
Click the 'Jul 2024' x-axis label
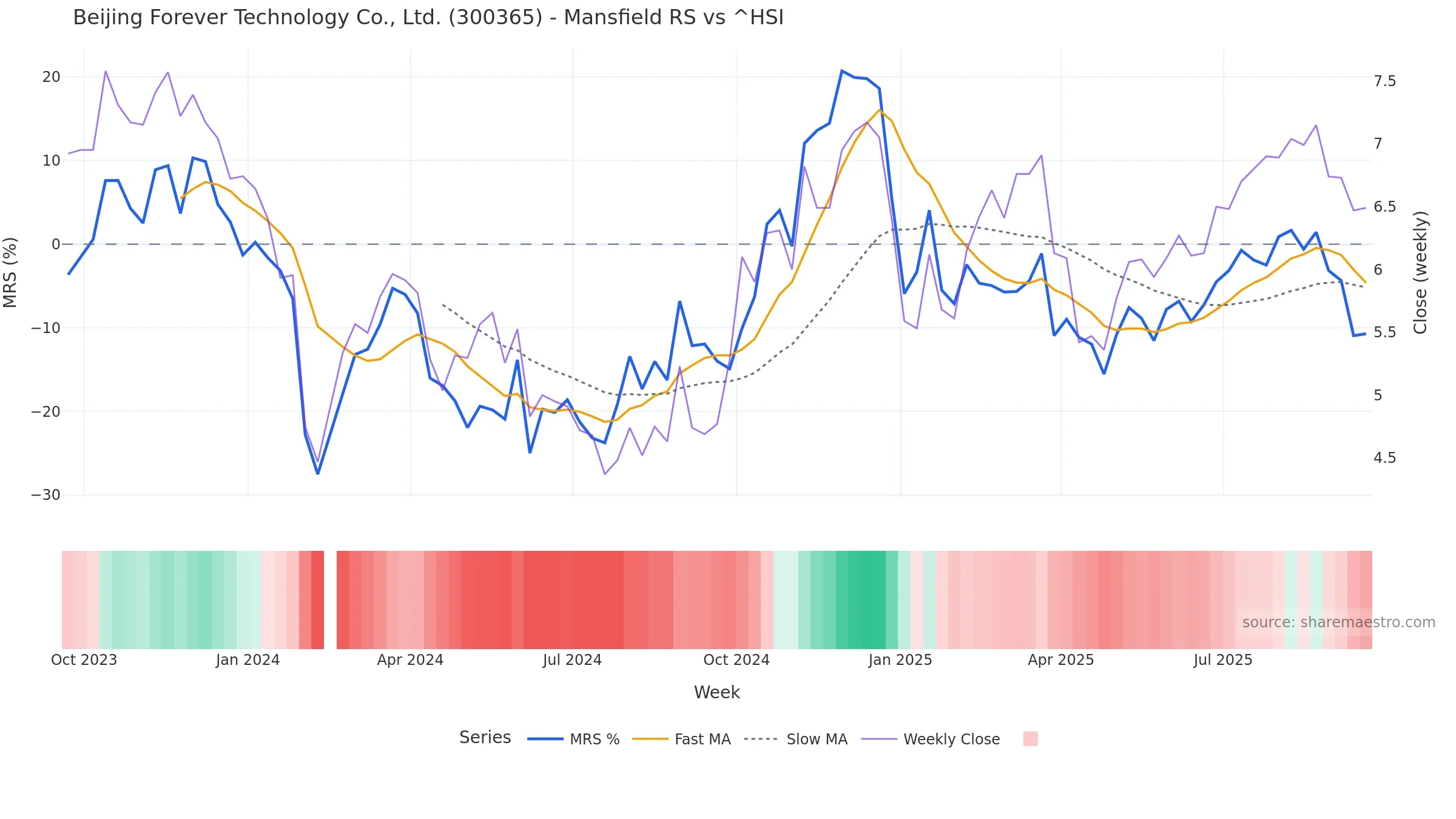tap(572, 660)
